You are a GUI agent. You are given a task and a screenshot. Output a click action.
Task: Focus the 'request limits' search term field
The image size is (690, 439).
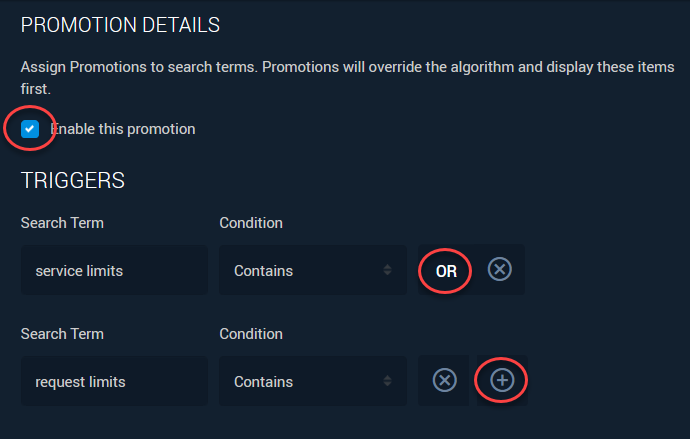(114, 381)
